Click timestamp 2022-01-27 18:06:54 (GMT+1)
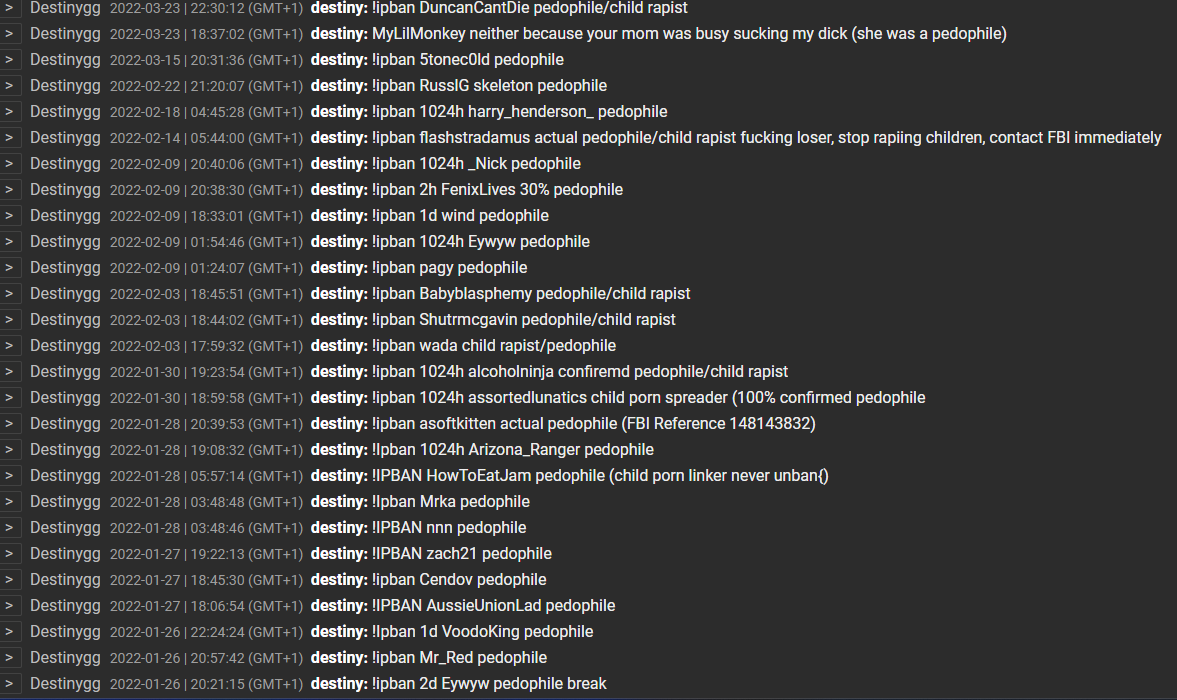Screen dimensions: 1177x700 tap(206, 606)
